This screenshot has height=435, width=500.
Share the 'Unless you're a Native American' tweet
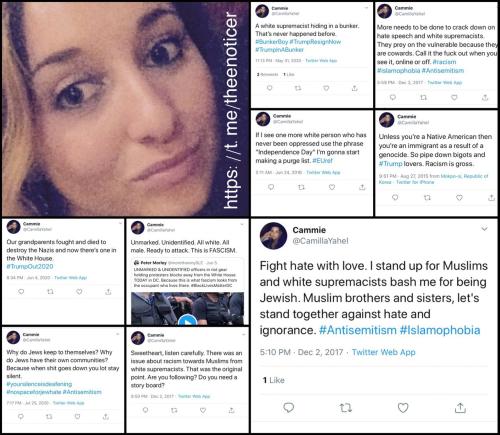tap(491, 197)
